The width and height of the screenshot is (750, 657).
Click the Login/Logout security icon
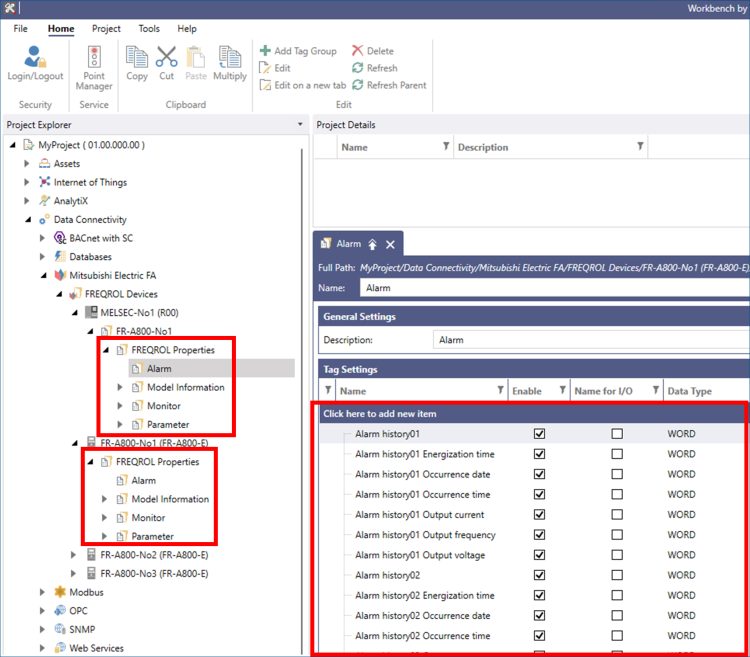tap(35, 56)
